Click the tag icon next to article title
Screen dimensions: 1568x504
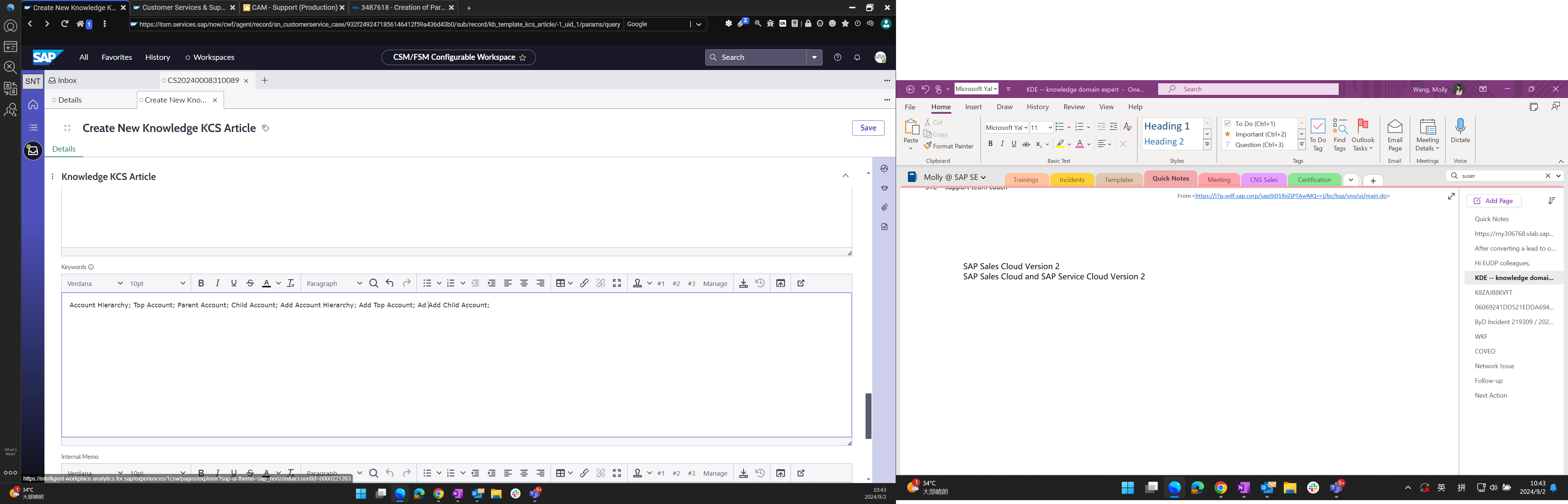pyautogui.click(x=265, y=128)
